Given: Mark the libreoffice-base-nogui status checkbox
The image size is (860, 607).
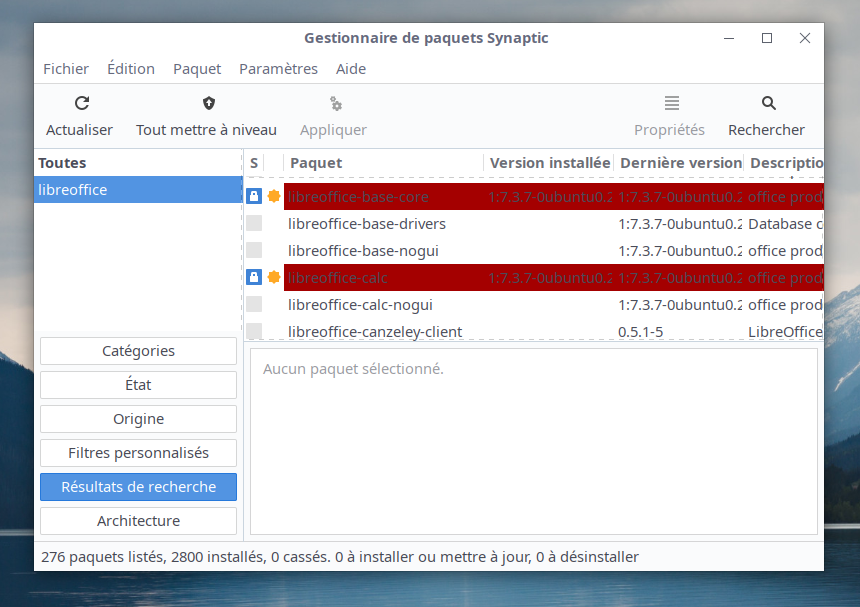Looking at the screenshot, I should tap(254, 250).
